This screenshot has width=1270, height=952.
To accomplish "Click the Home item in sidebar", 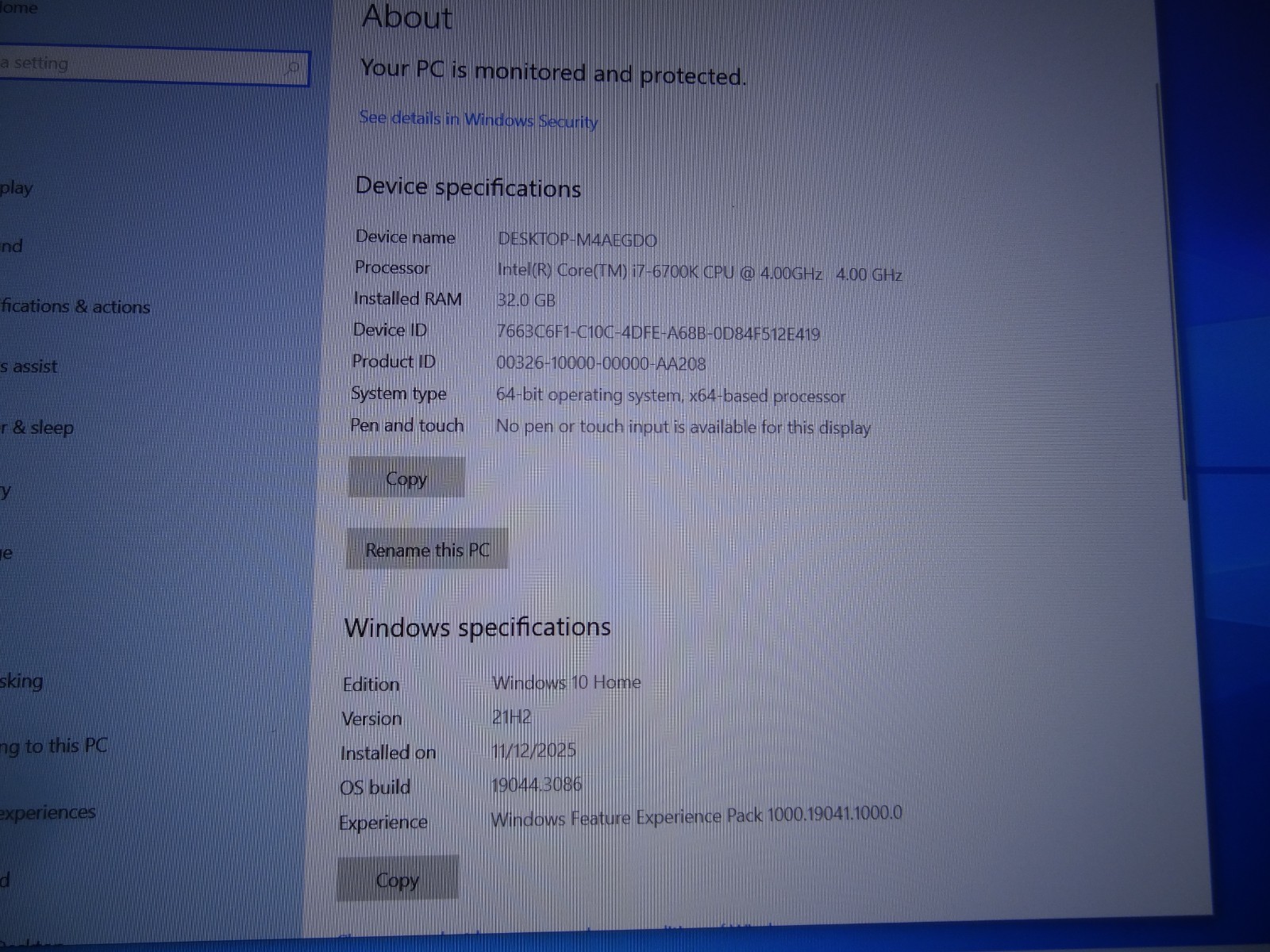I will click(x=18, y=7).
